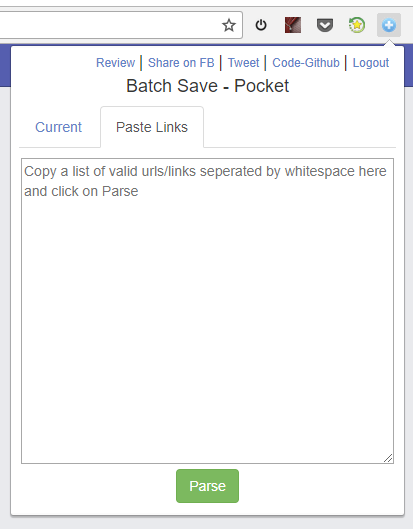
Task: Open the Code-Github link
Action: 306,63
